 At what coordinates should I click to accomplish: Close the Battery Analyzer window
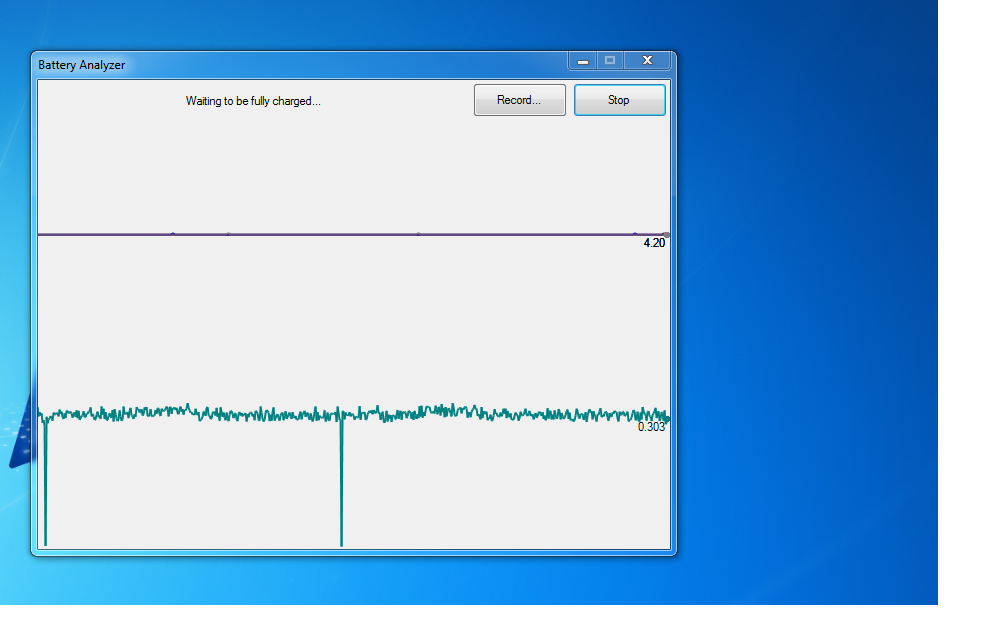pyautogui.click(x=647, y=61)
